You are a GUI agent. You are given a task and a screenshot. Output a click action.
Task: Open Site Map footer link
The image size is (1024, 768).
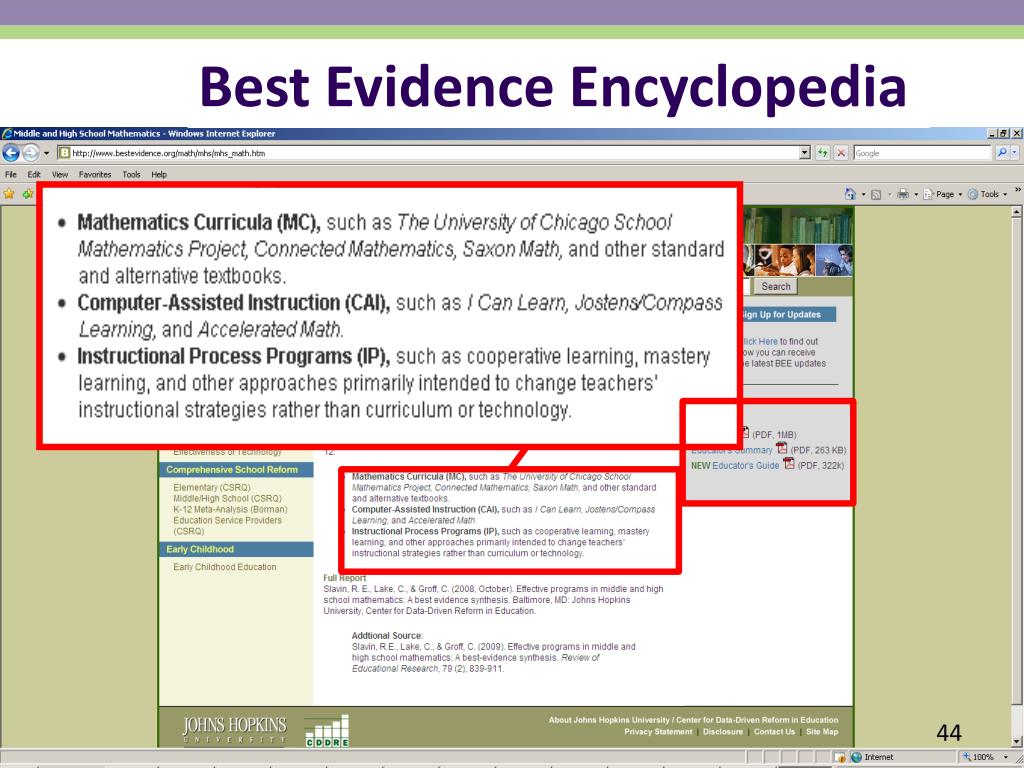pos(822,731)
